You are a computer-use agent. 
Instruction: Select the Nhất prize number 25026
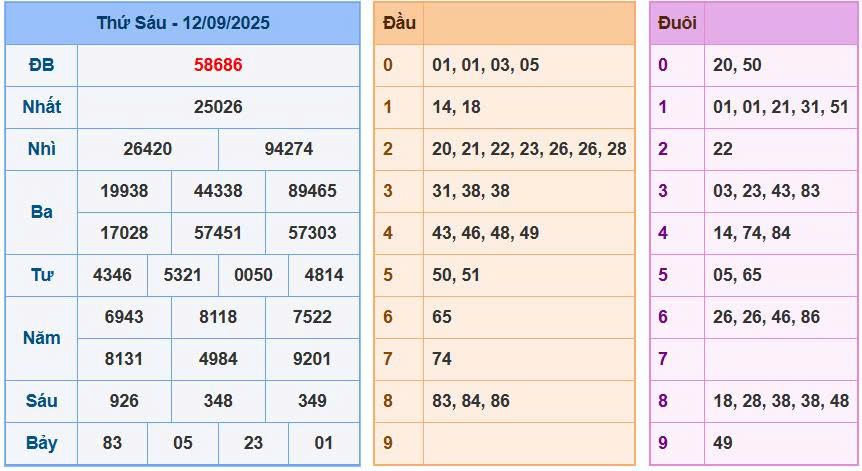218,107
